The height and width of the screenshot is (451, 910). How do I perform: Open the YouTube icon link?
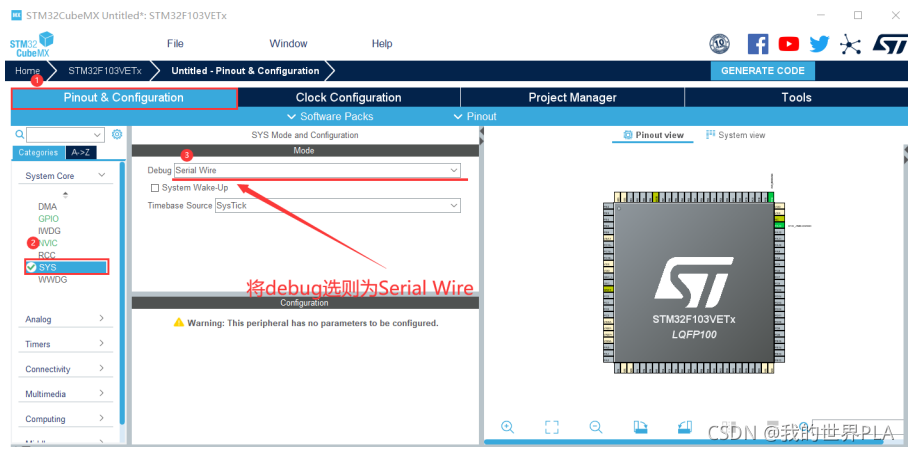click(x=789, y=44)
